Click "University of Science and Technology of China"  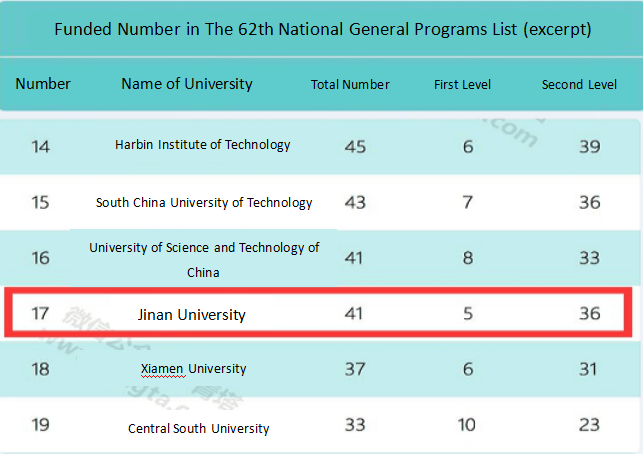tap(204, 260)
